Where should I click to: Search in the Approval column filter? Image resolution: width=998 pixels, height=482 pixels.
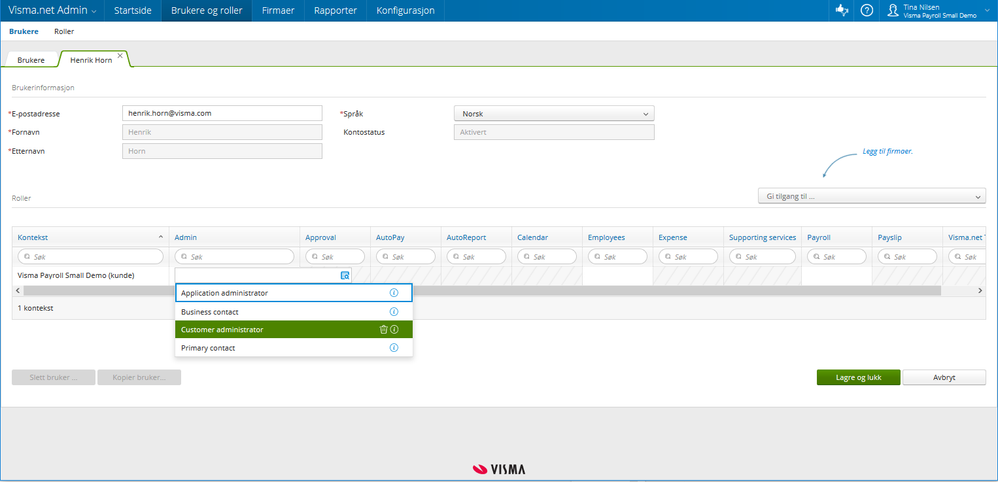(335, 257)
